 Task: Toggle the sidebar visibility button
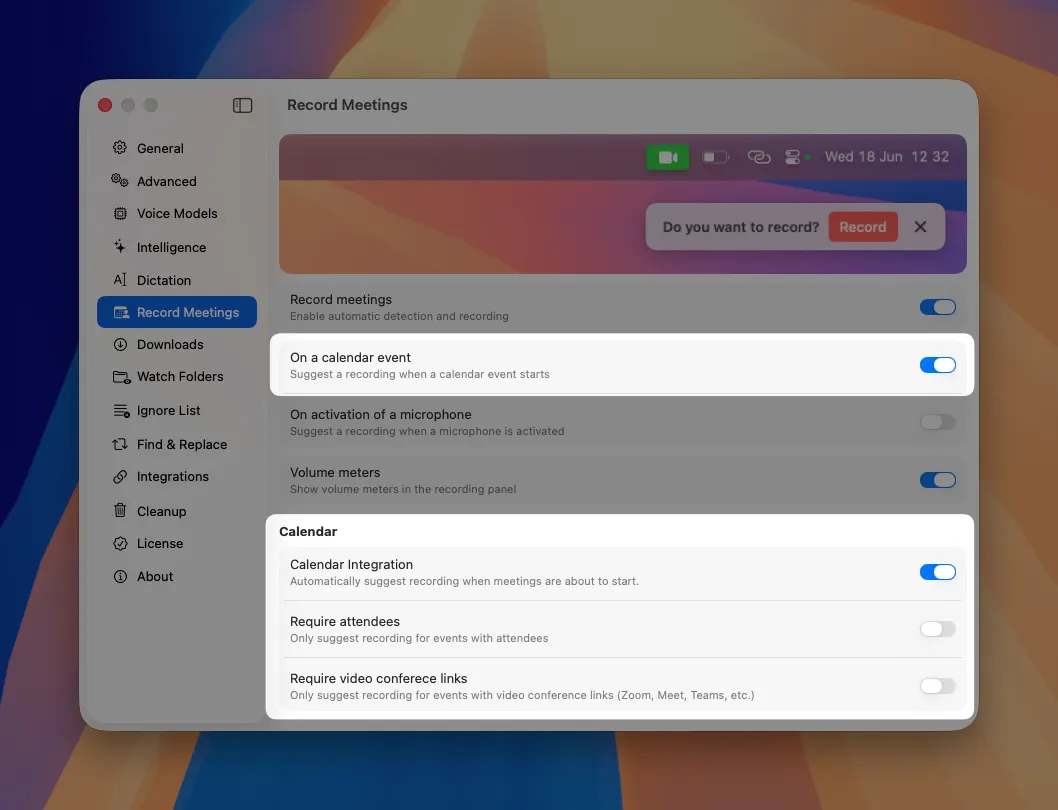(242, 105)
